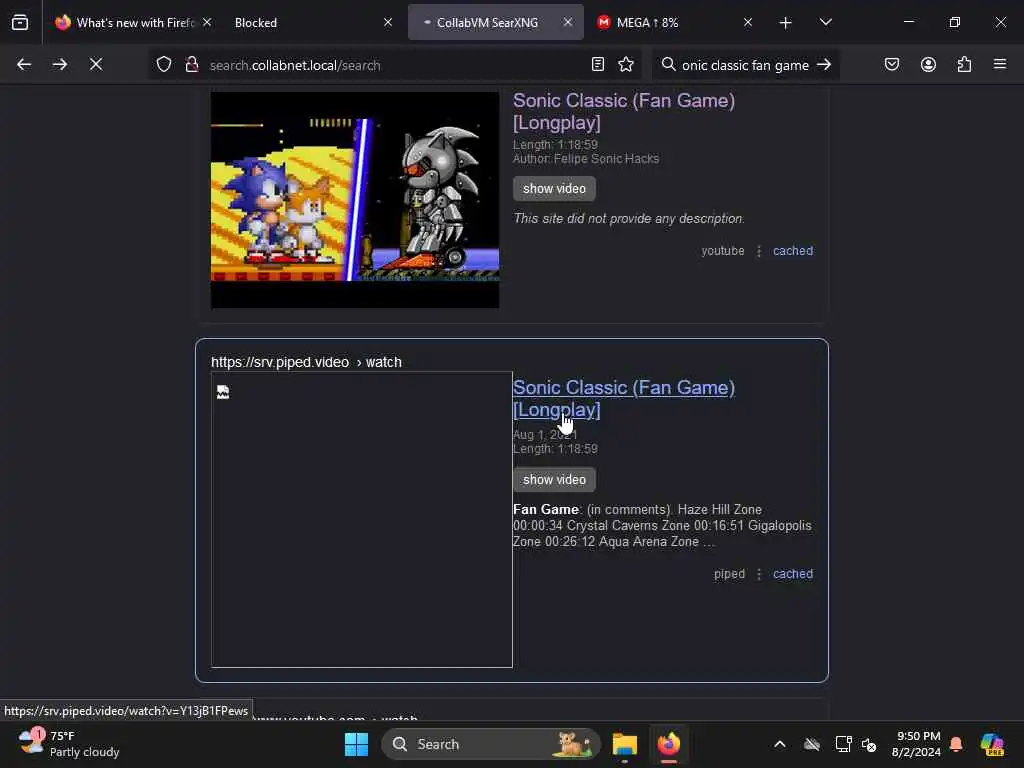Image resolution: width=1024 pixels, height=768 pixels.
Task: Go forward to next page
Action: point(59,65)
